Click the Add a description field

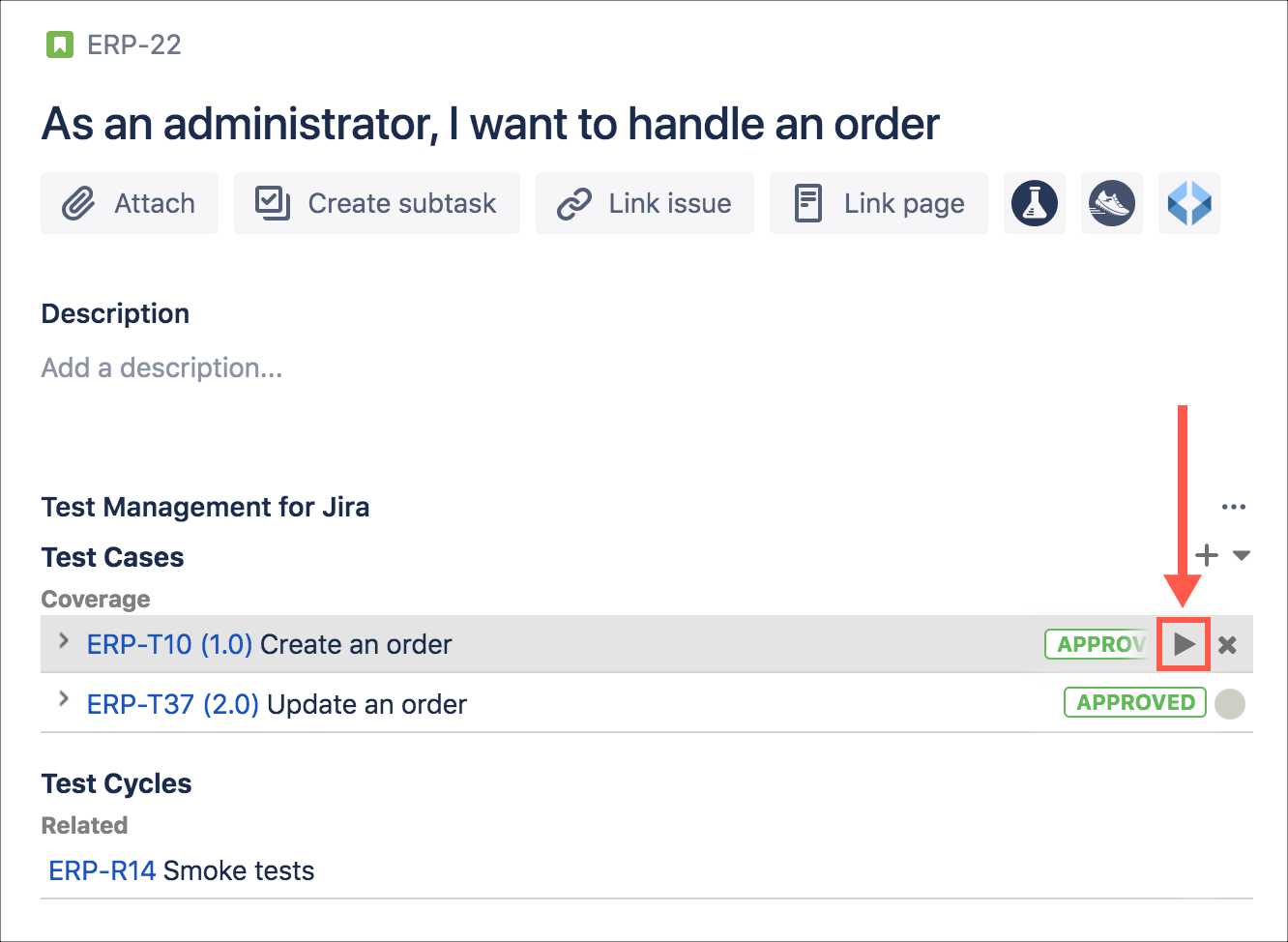point(161,368)
